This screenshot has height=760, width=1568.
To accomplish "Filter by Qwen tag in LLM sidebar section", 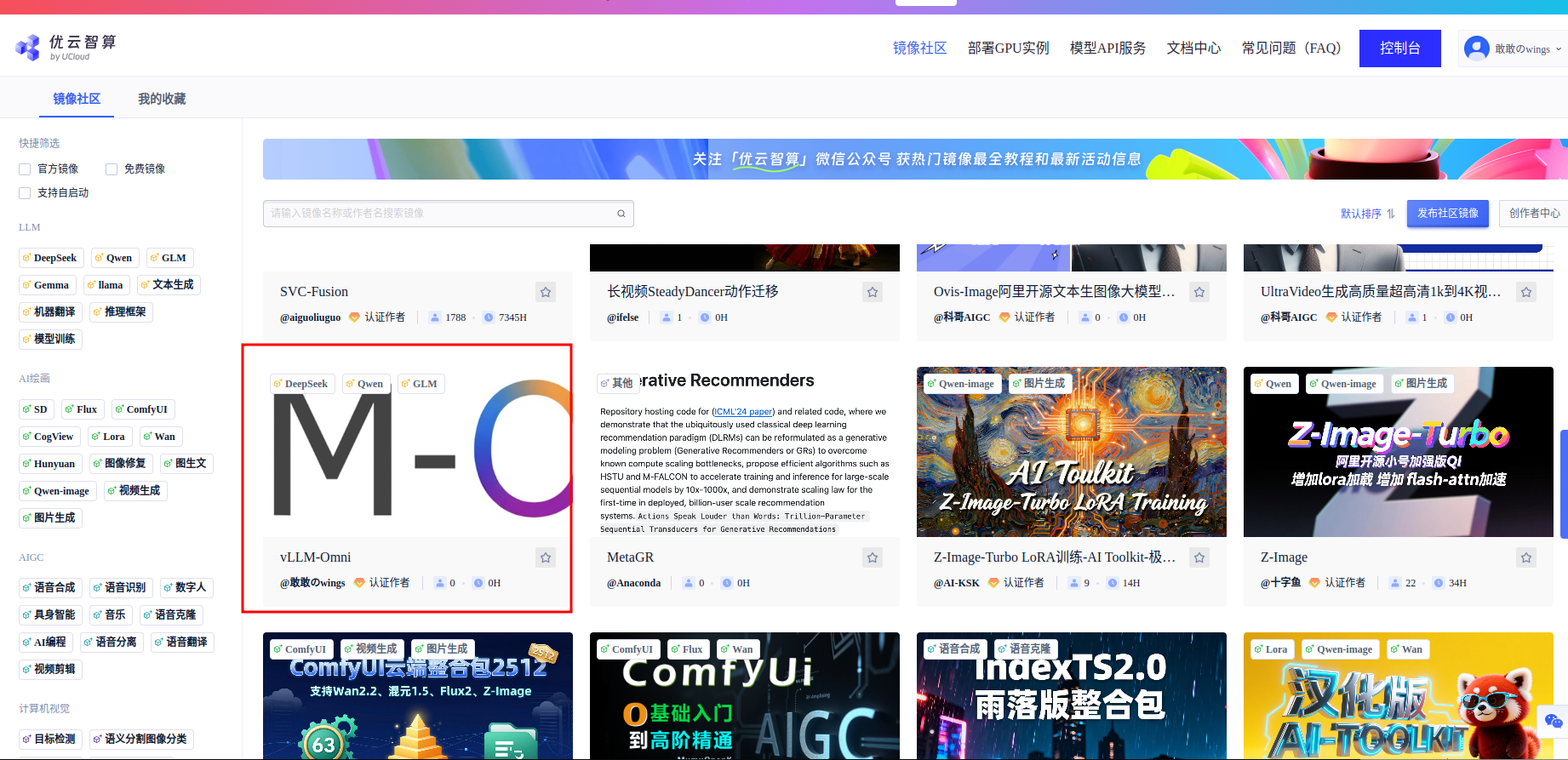I will point(114,258).
